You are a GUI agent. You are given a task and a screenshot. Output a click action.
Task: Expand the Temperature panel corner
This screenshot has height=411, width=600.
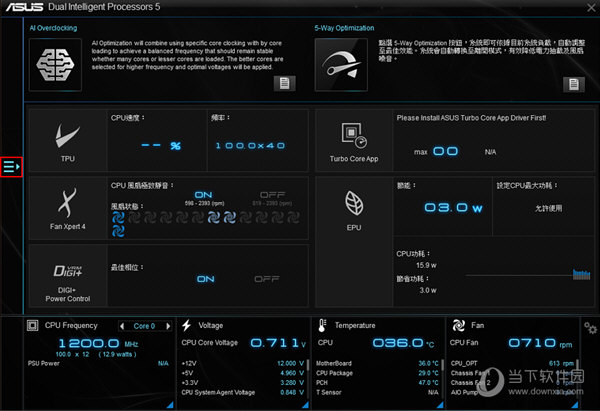pyautogui.click(x=440, y=405)
